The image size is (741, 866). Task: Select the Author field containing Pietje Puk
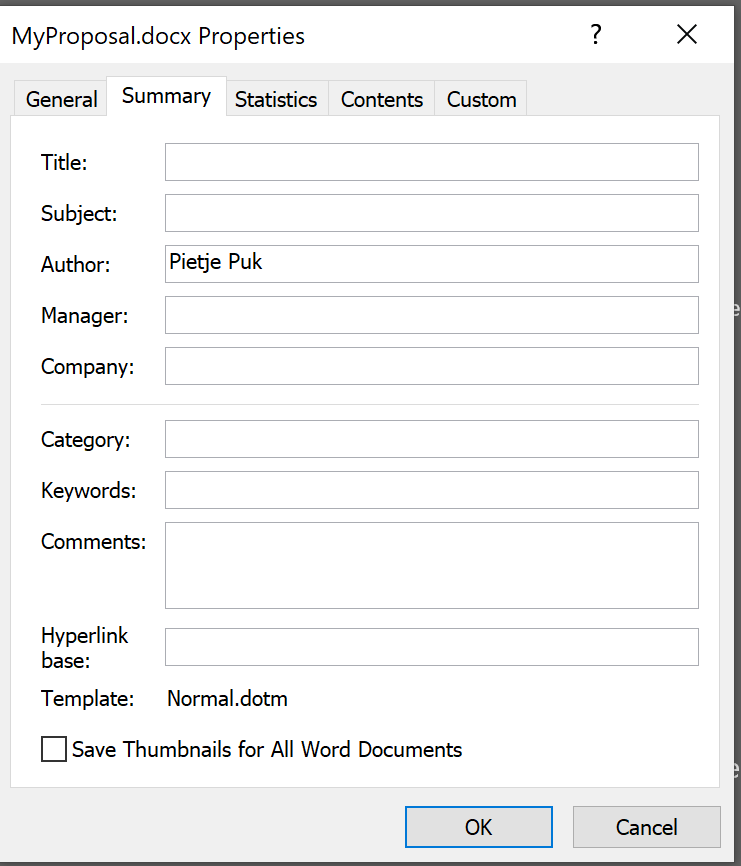pos(430,264)
